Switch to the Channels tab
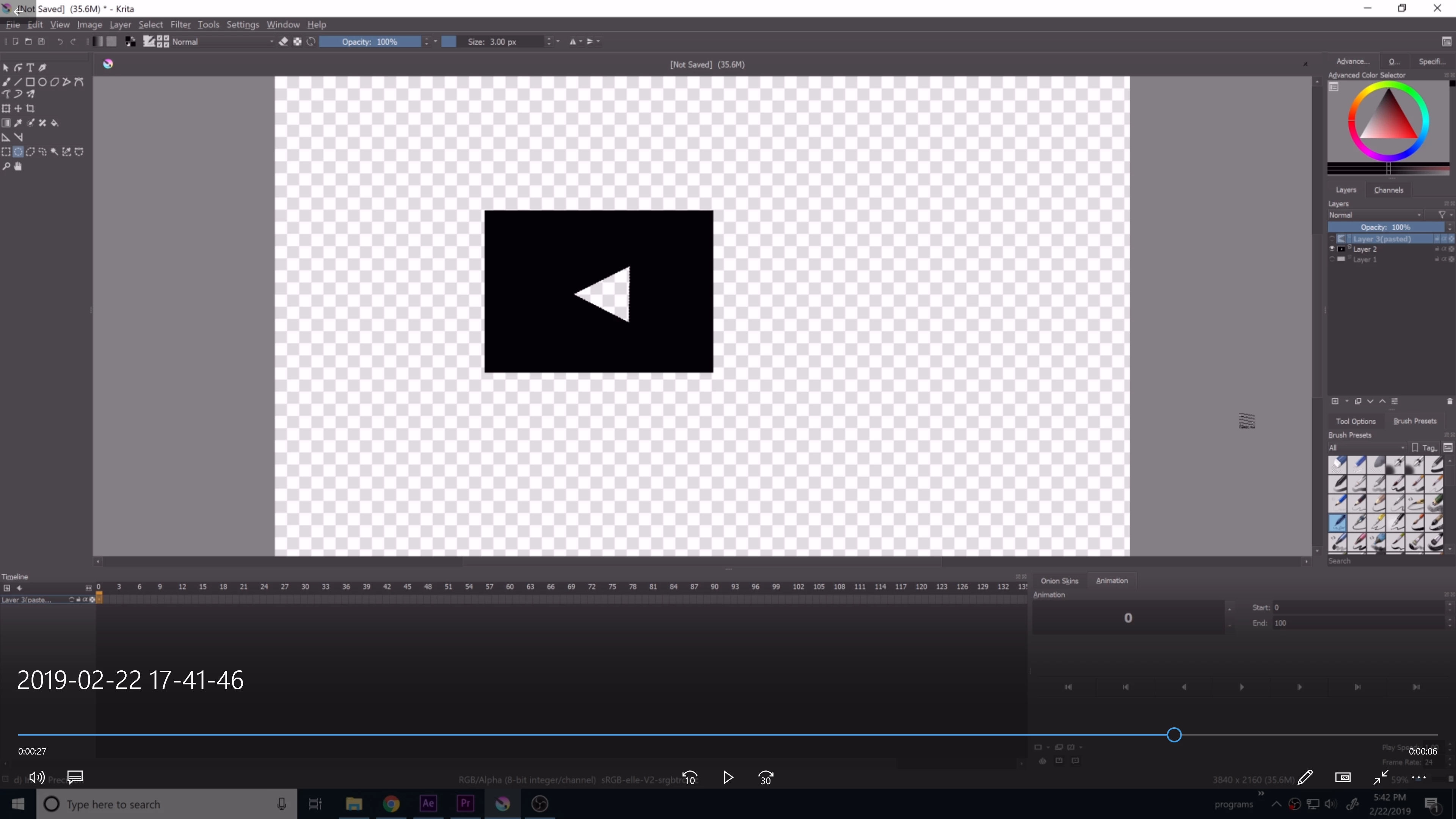 coord(1388,190)
